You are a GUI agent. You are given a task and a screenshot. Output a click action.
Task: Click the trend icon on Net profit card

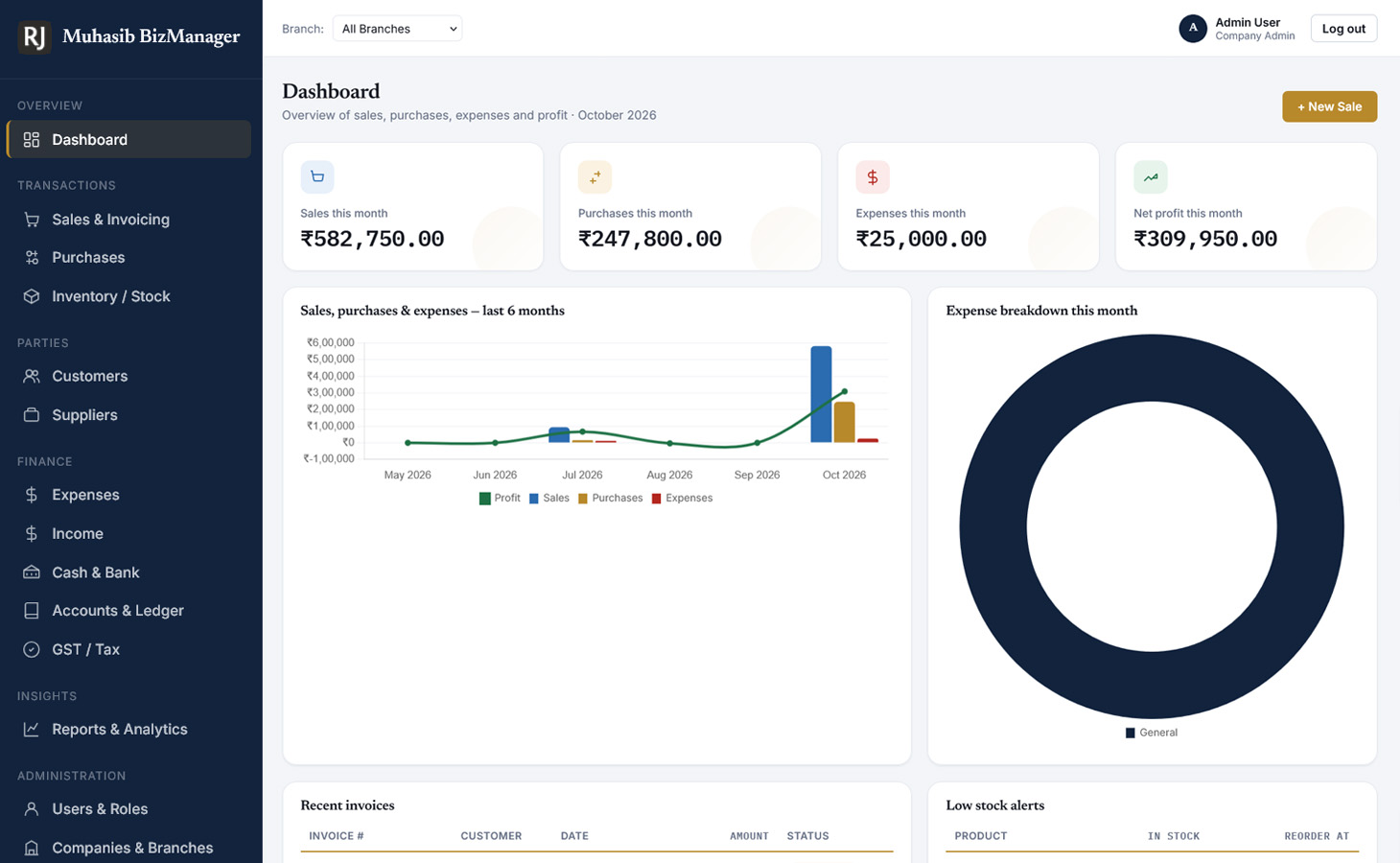(x=1151, y=177)
